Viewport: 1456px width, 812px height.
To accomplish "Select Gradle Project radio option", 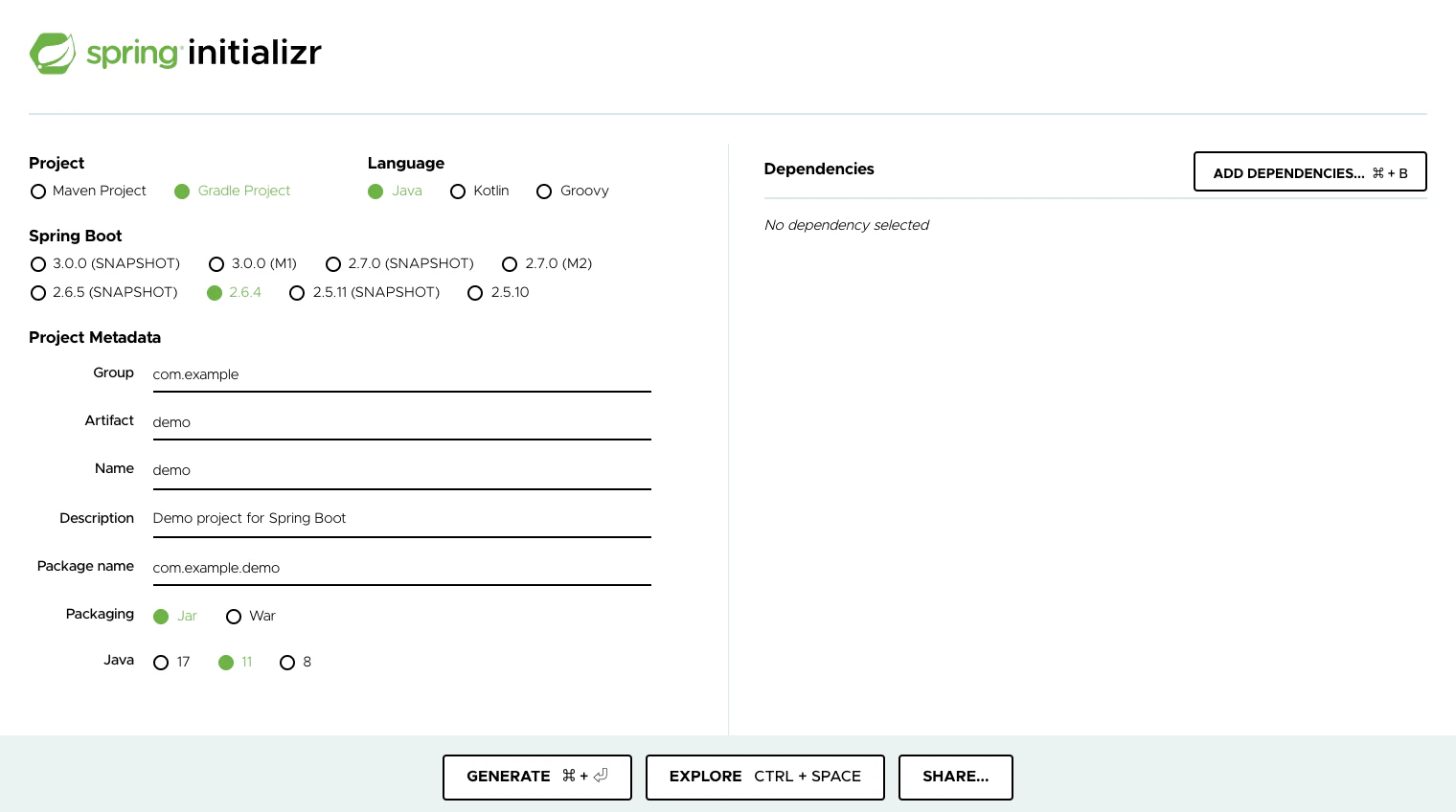I will click(x=232, y=191).
